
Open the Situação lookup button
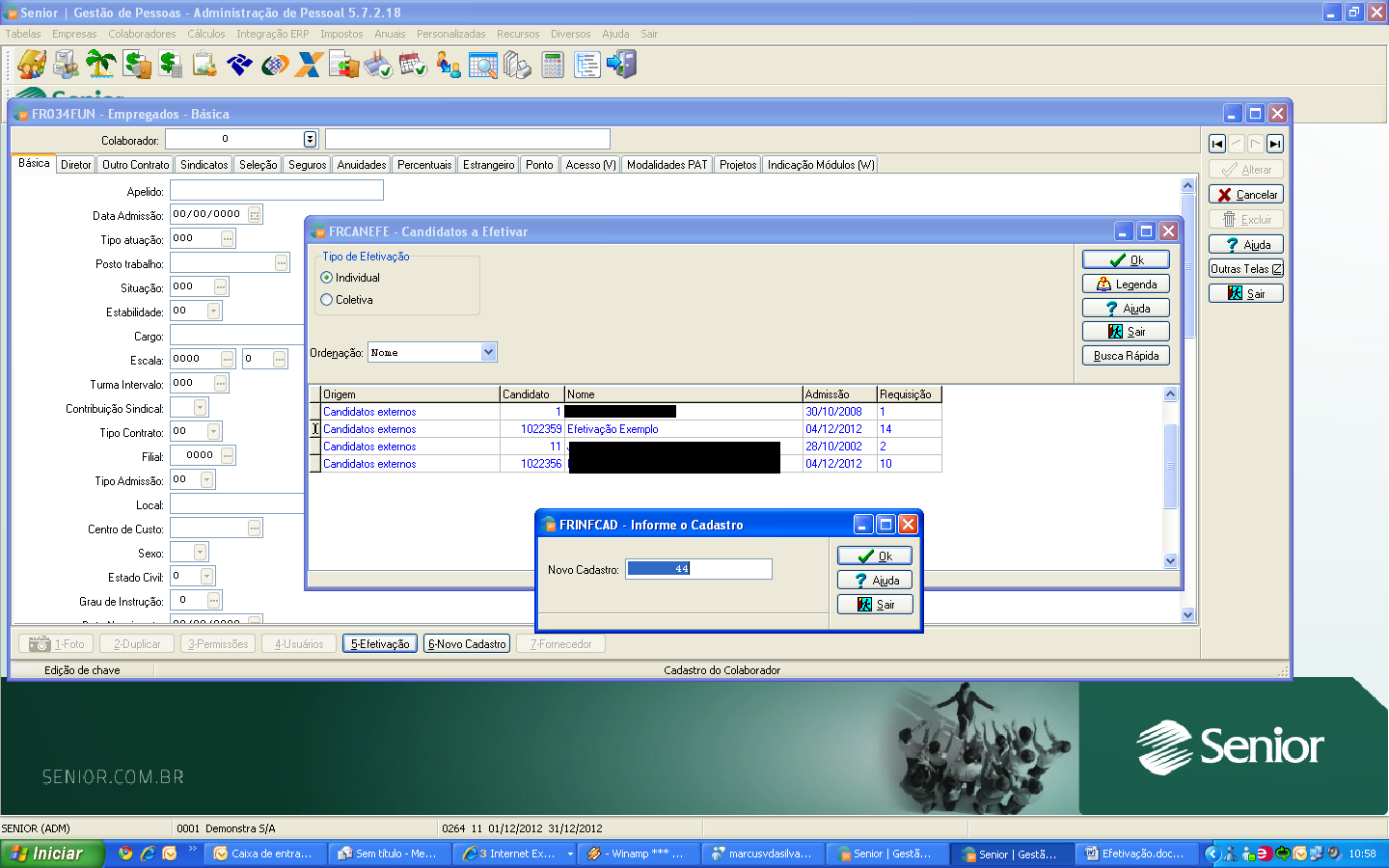221,286
